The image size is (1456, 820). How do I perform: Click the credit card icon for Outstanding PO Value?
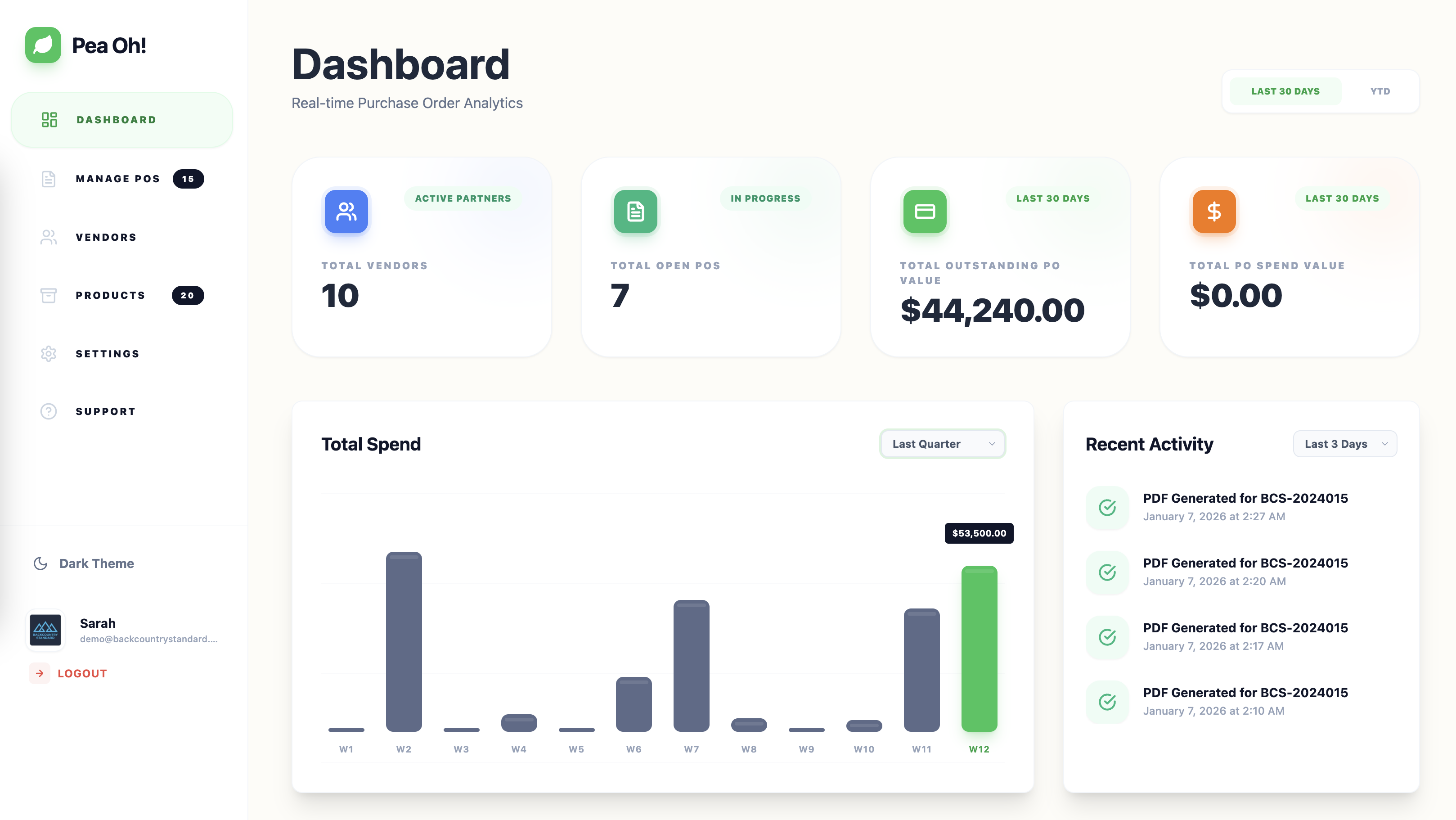(x=925, y=212)
